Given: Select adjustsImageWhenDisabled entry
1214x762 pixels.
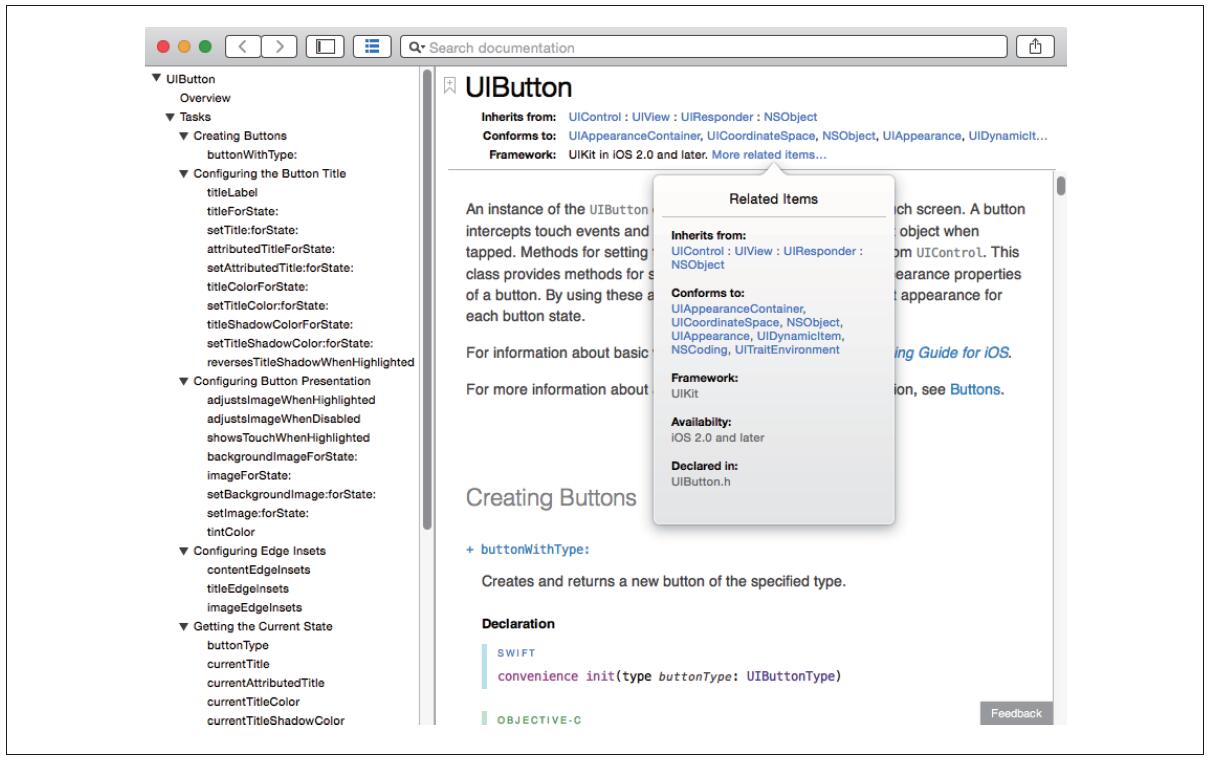Looking at the screenshot, I should tap(283, 418).
